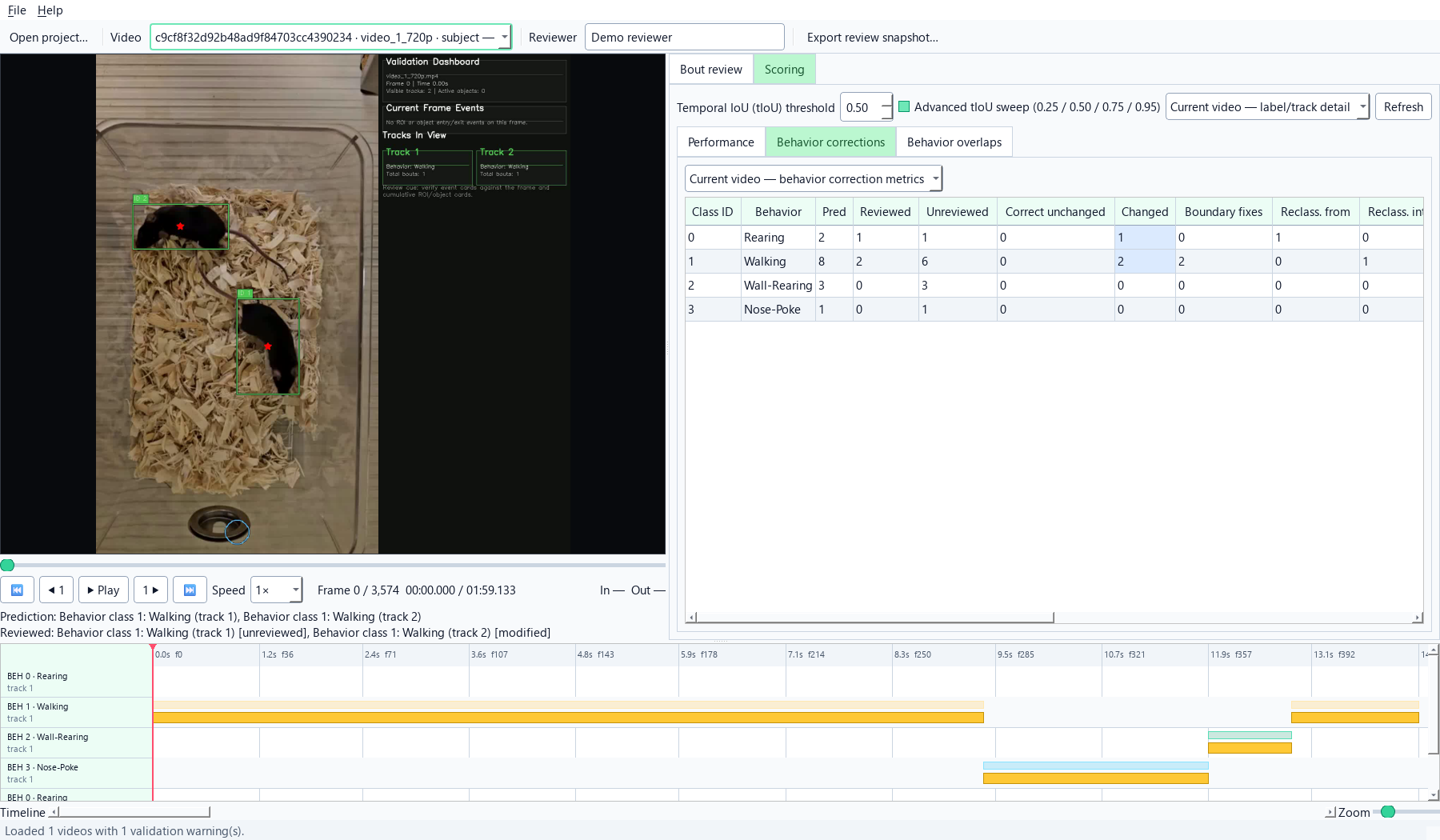Click Export review snapshot
The height and width of the screenshot is (840, 1440).
(x=872, y=38)
